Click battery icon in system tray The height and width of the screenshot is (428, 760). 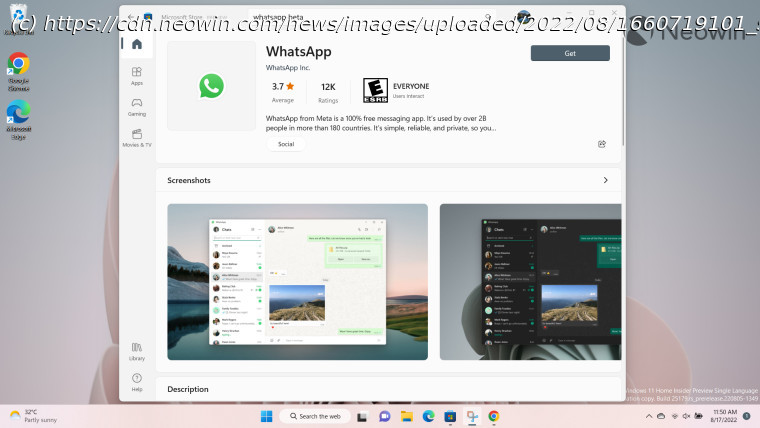coord(698,416)
